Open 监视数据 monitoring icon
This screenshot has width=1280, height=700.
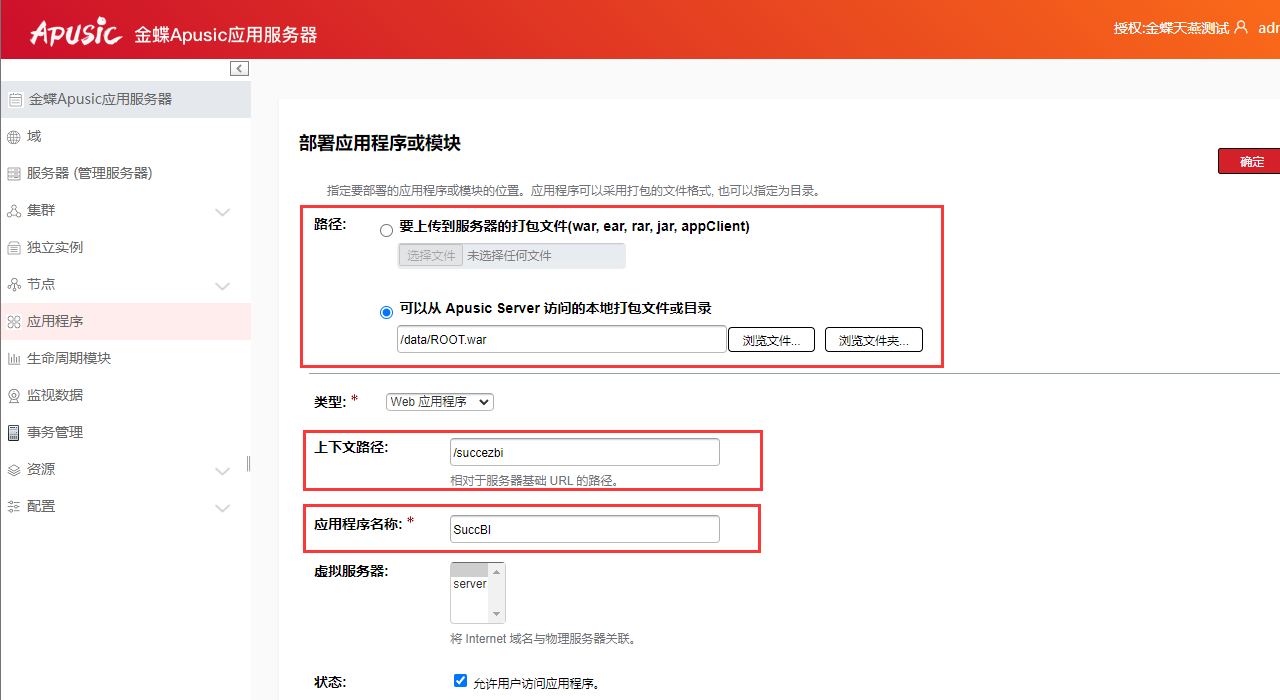pos(14,395)
